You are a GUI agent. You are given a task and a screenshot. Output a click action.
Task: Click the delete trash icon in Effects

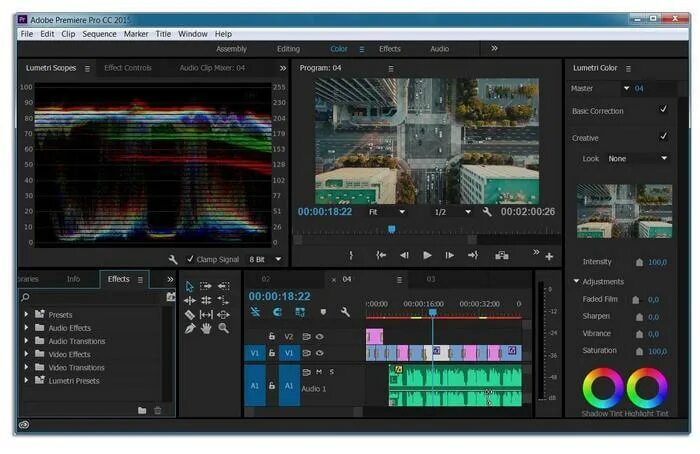click(158, 410)
